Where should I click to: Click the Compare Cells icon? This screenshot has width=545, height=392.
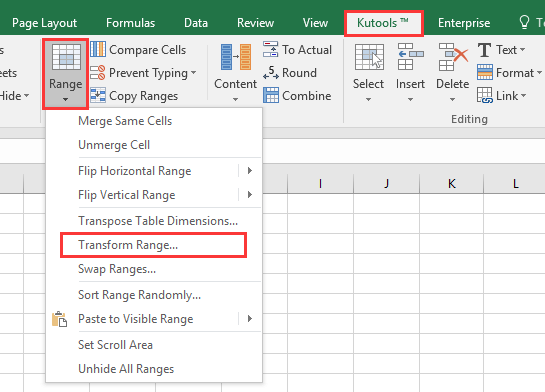point(98,49)
